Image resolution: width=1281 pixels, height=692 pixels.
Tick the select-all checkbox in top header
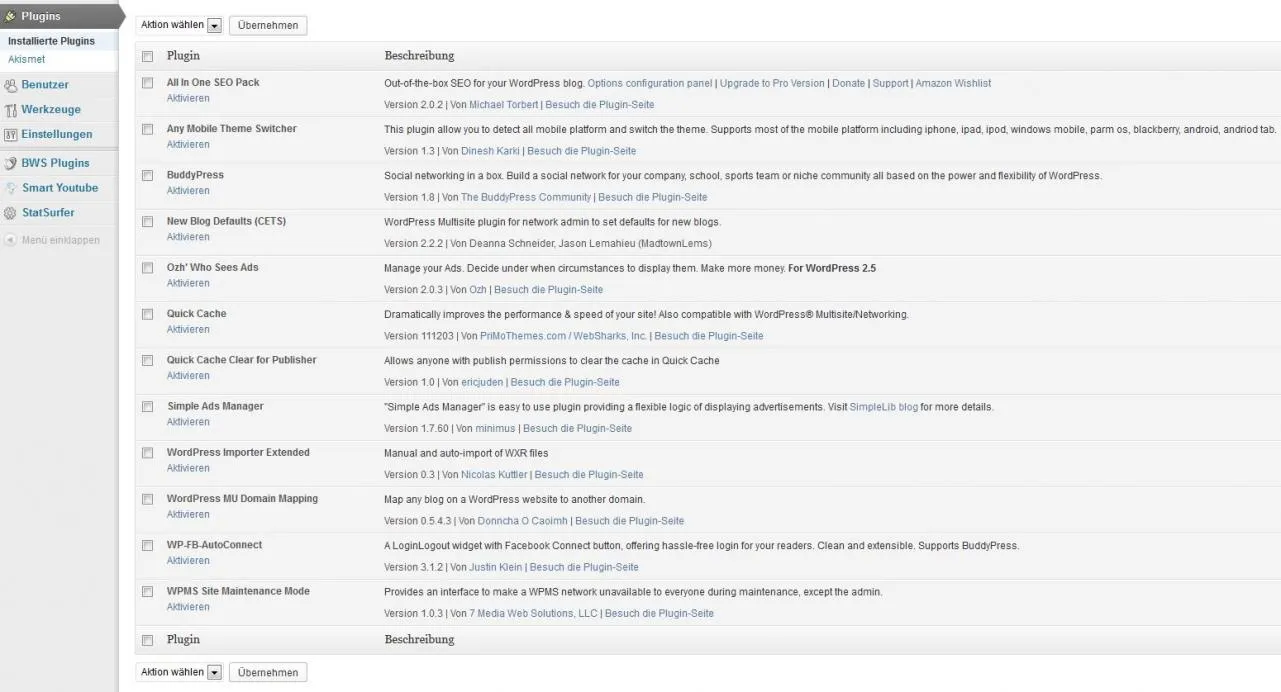[x=148, y=56]
